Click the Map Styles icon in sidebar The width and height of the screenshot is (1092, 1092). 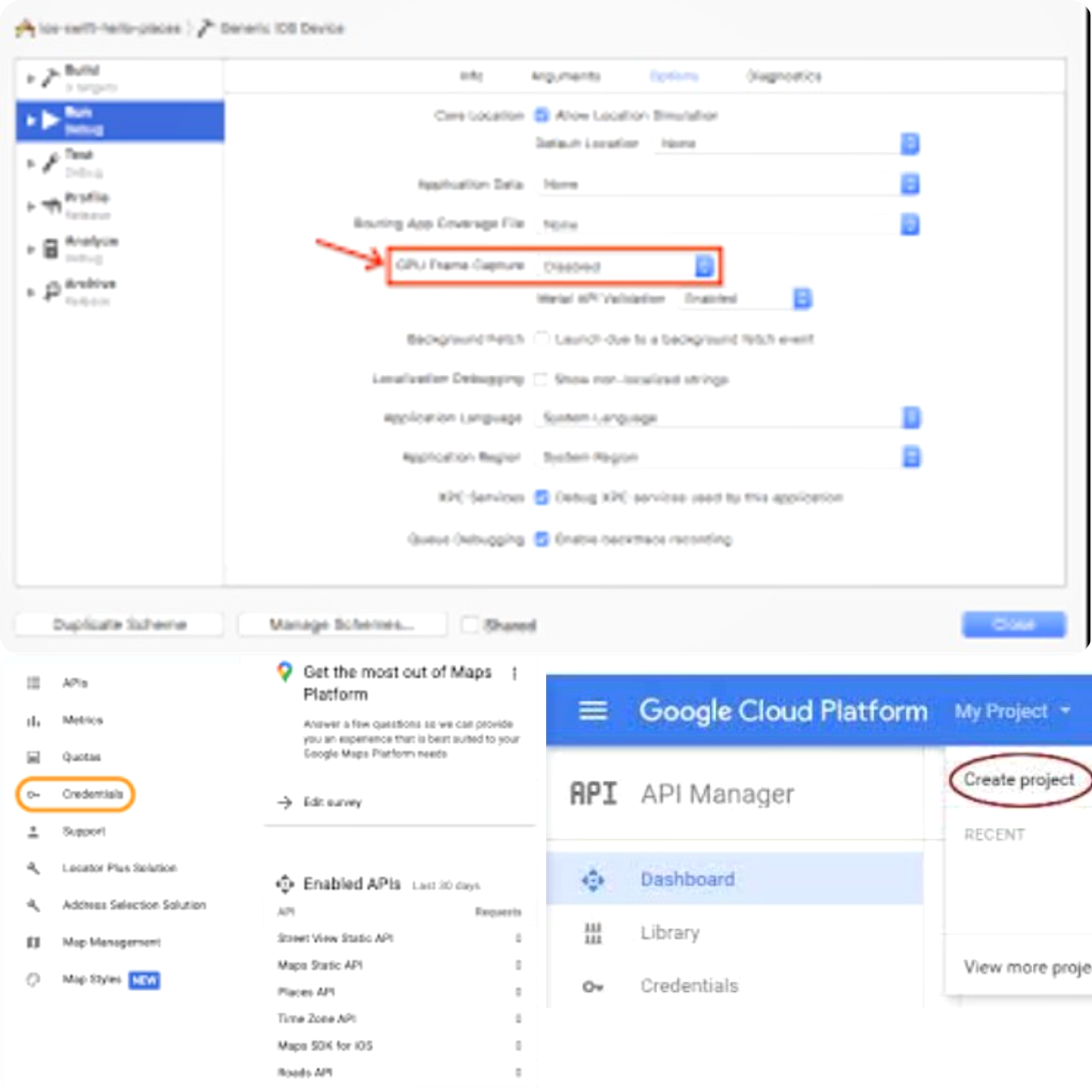pos(34,980)
